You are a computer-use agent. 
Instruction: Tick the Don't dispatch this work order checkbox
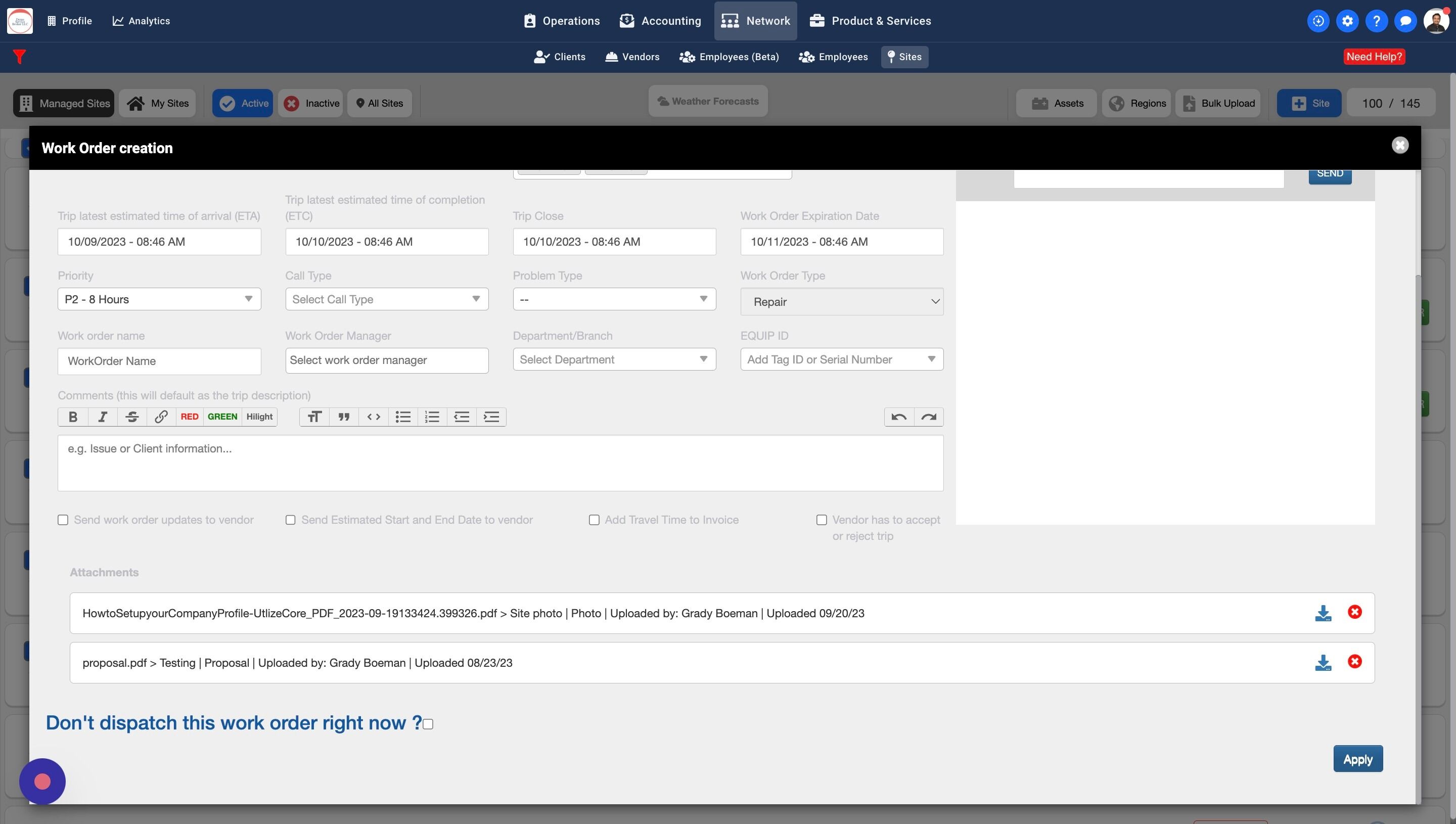[428, 724]
